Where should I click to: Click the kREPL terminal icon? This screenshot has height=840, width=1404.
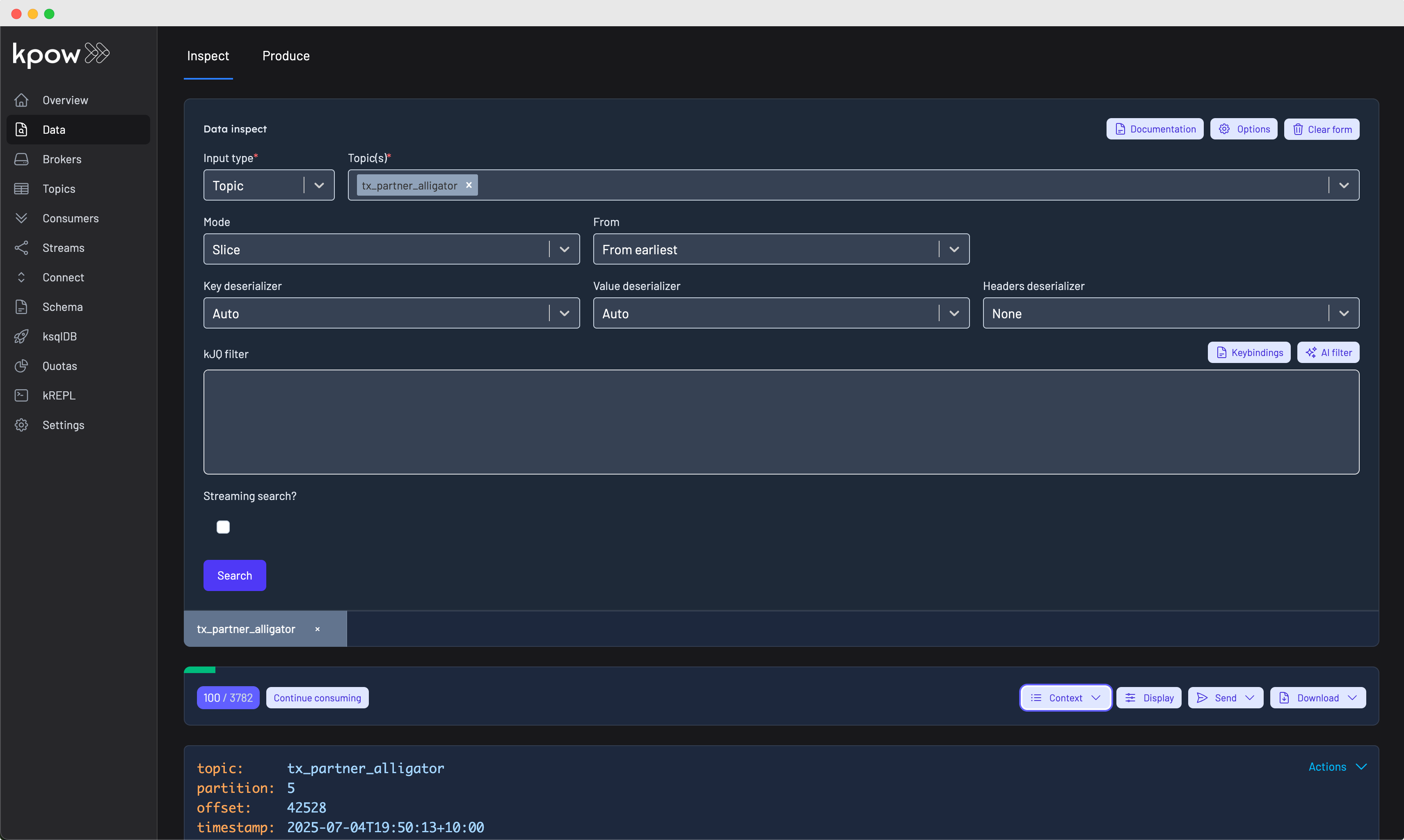click(21, 395)
